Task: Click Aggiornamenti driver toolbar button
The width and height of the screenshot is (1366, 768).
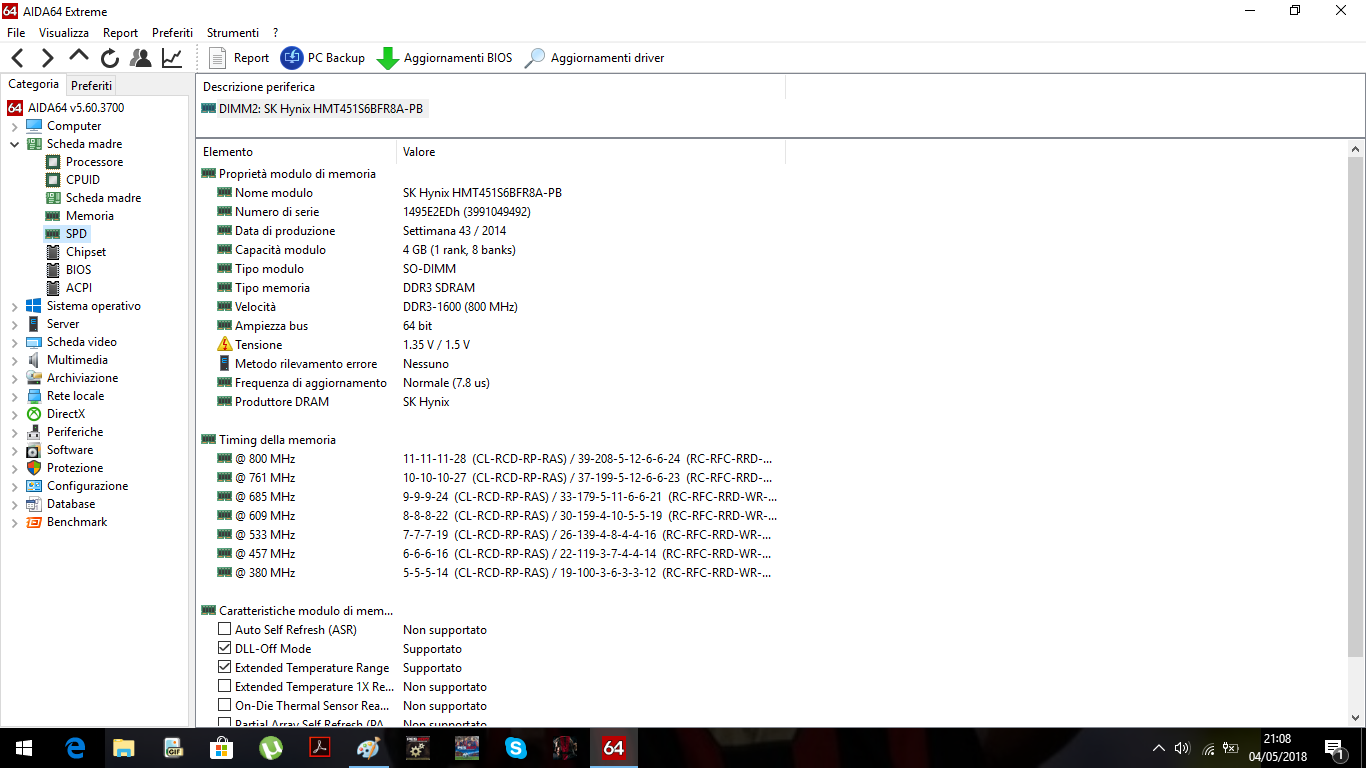Action: point(594,58)
